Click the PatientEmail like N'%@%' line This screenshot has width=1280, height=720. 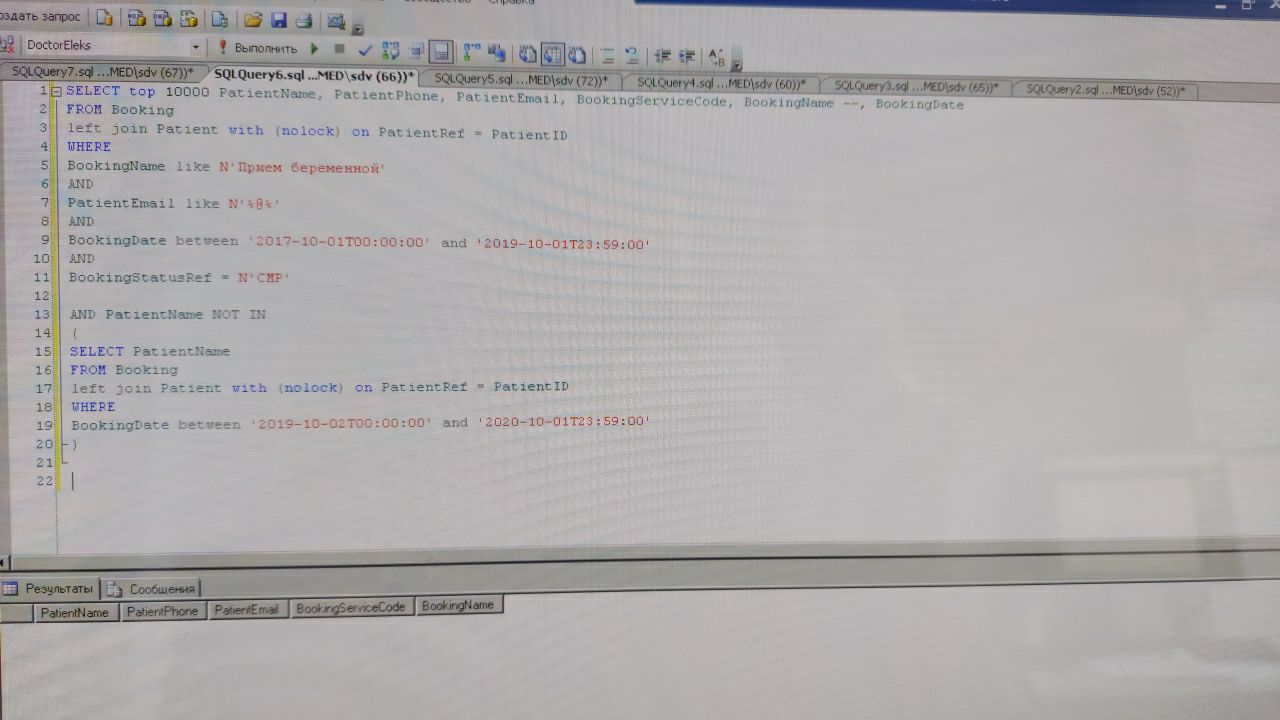click(x=174, y=203)
